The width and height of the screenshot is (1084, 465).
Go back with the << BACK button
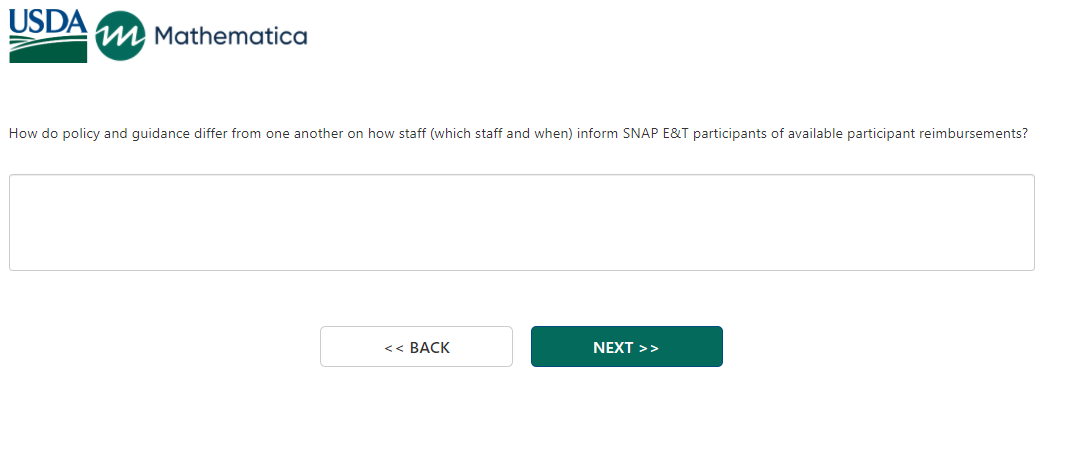tap(416, 347)
